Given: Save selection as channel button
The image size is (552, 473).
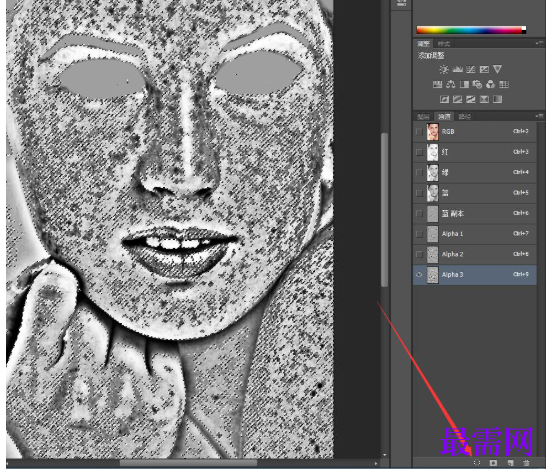Looking at the screenshot, I should [x=493, y=463].
